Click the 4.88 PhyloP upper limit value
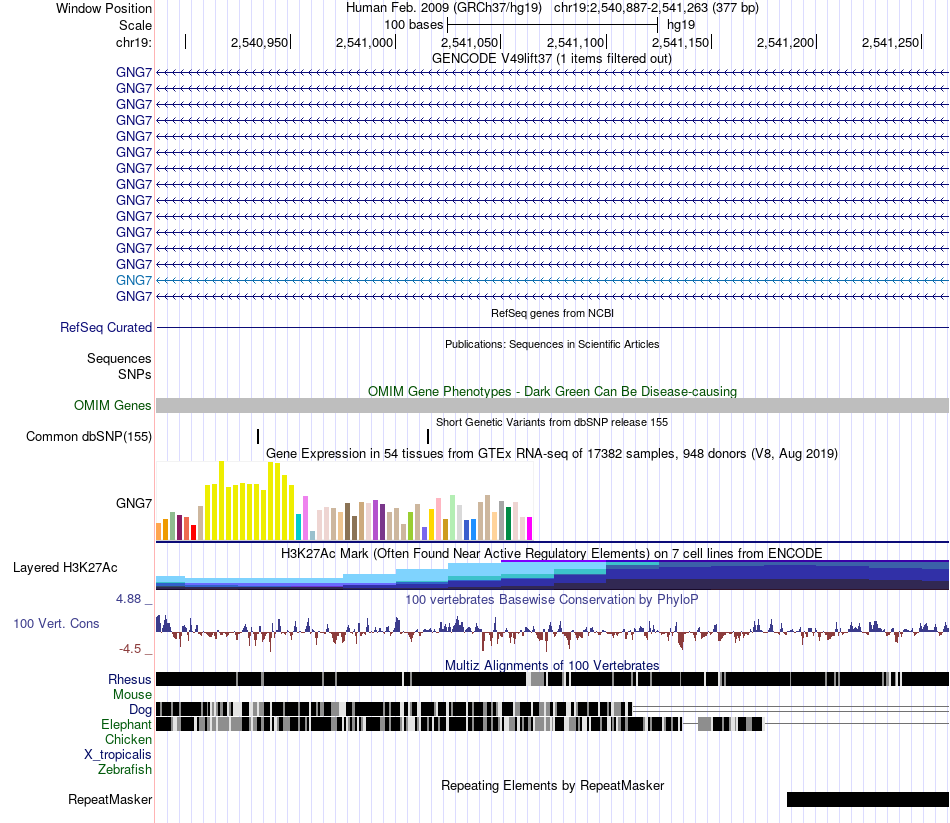Viewport: 950px width, 823px height. [x=128, y=599]
